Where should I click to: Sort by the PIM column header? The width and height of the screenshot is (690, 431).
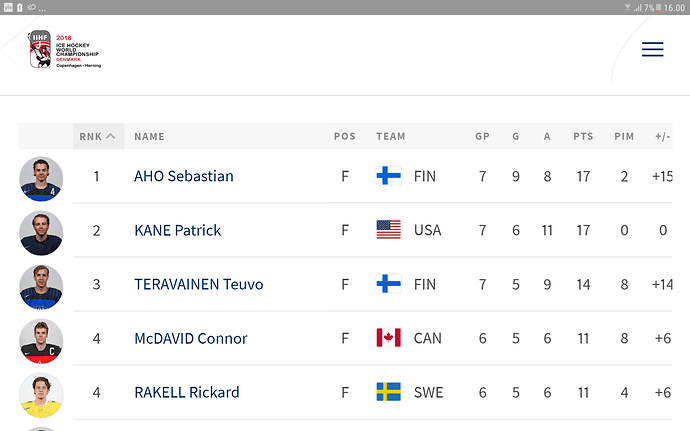point(624,136)
